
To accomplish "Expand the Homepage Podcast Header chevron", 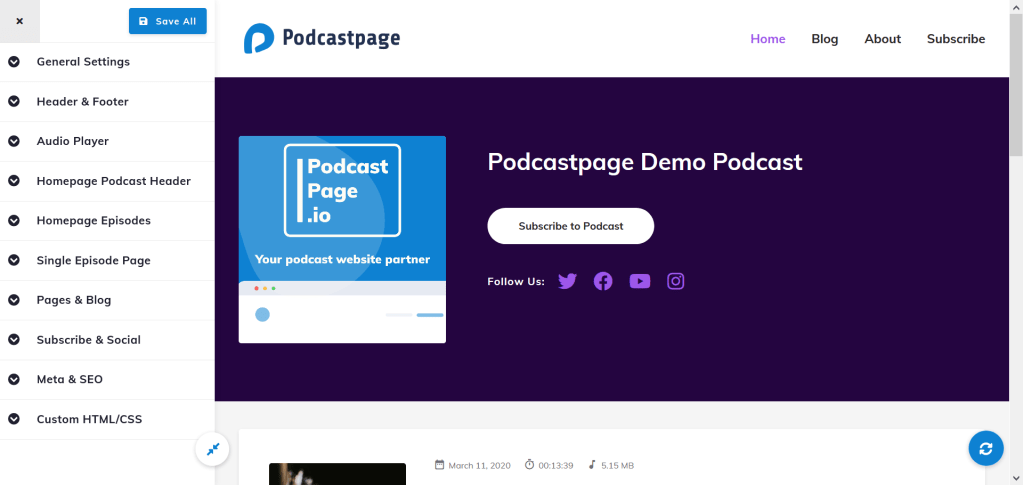I will [x=14, y=181].
